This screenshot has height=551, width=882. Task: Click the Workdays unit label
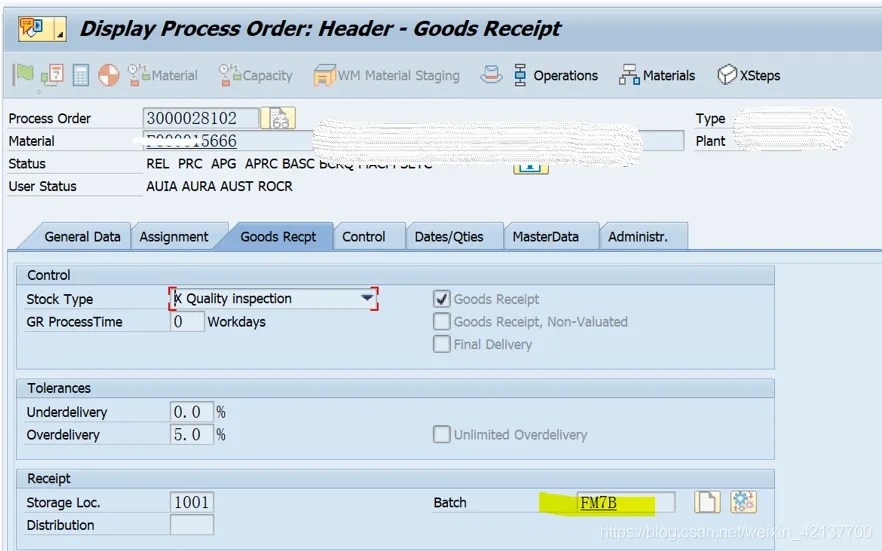point(236,322)
